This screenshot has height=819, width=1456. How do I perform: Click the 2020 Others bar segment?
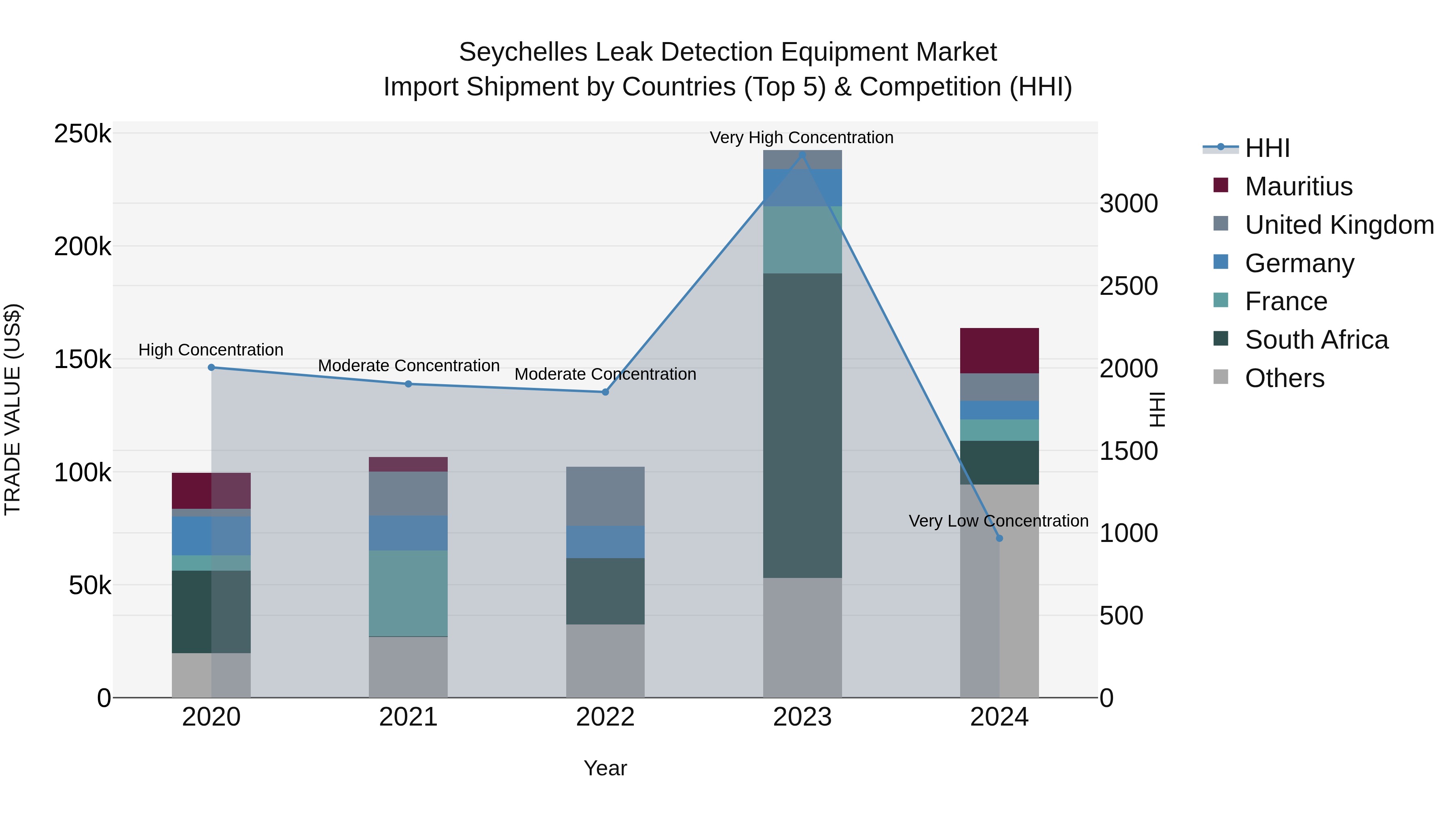point(212,675)
